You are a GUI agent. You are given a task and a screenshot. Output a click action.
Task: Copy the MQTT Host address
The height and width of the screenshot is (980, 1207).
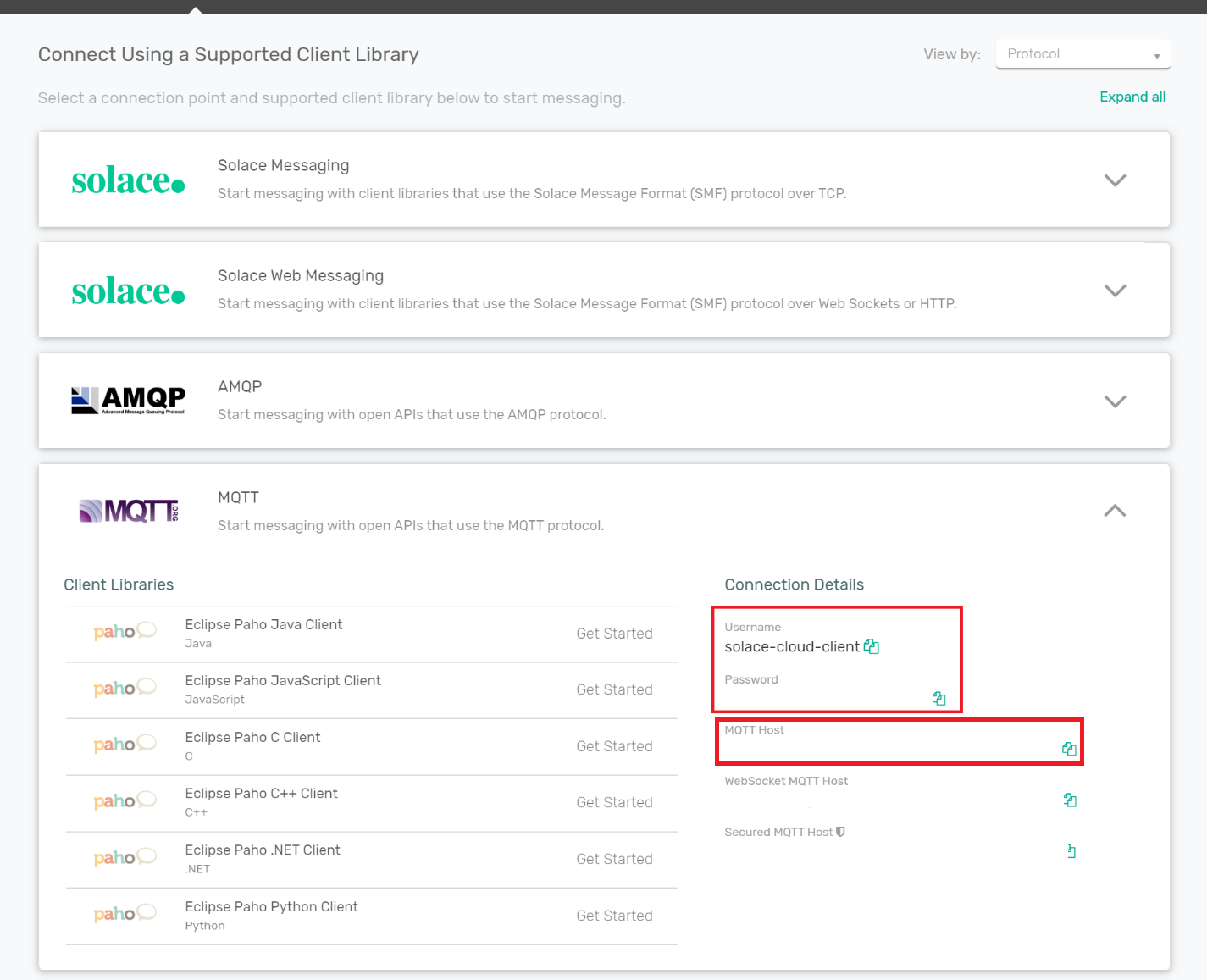tap(1069, 749)
